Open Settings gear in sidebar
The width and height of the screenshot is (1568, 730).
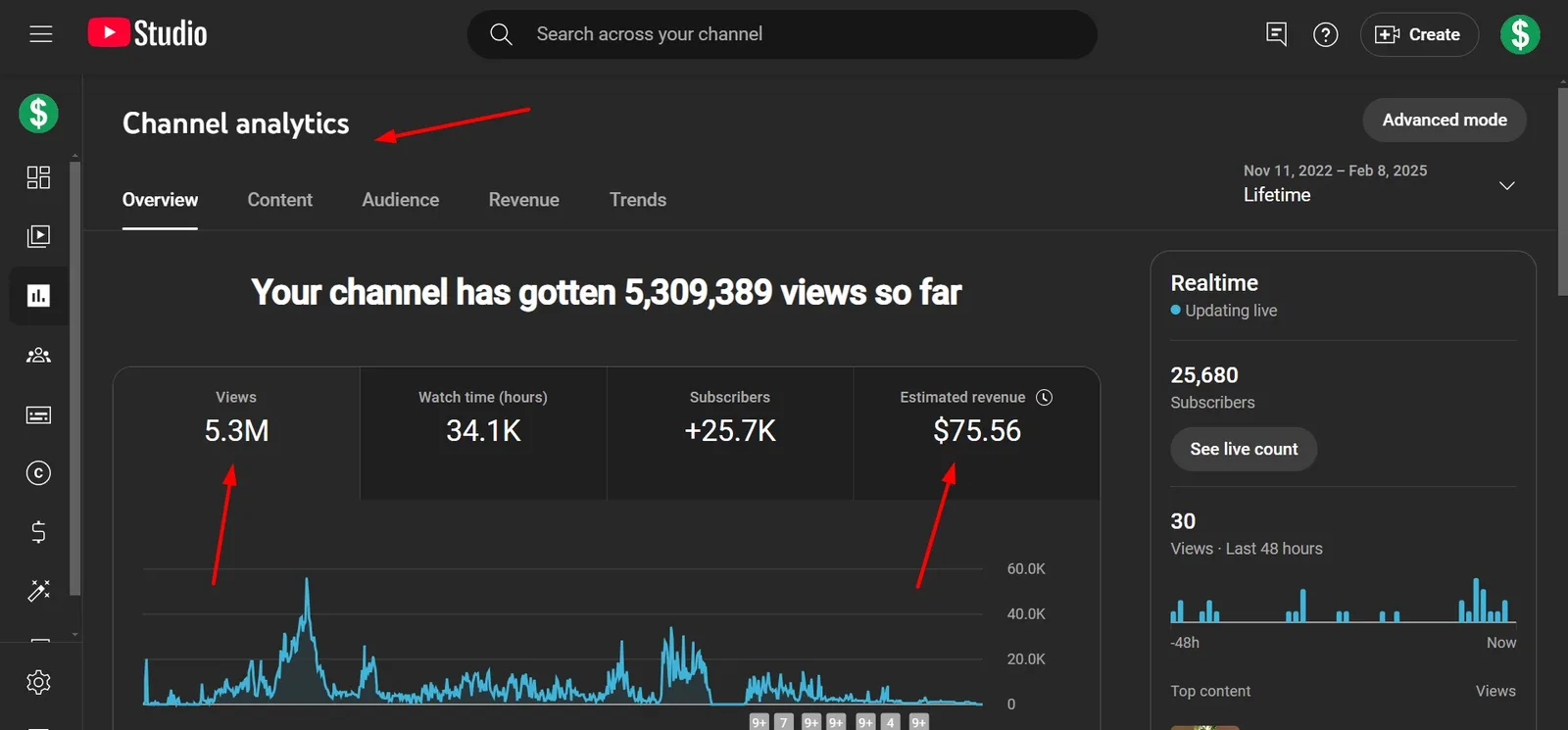pos(38,682)
